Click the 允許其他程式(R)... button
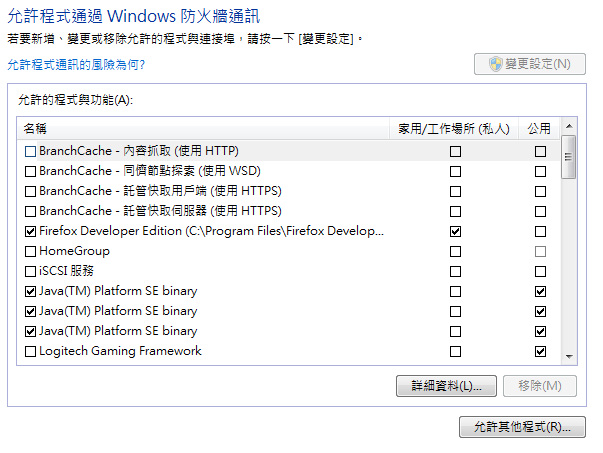Viewport: 603px width, 453px height. (522, 427)
